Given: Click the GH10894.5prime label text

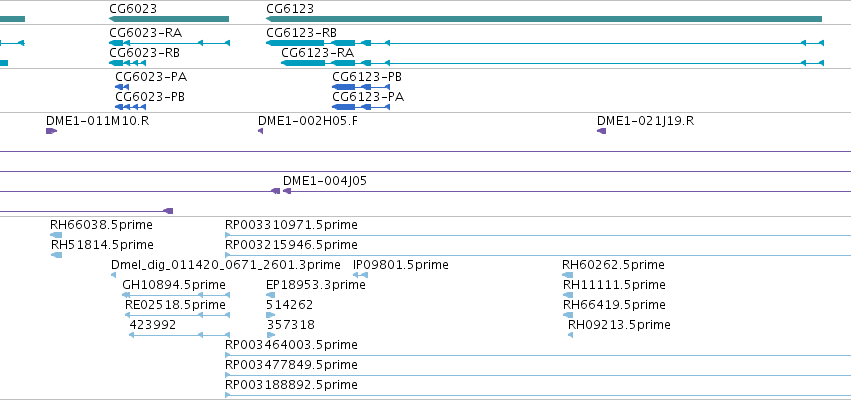Looking at the screenshot, I should click(174, 285).
